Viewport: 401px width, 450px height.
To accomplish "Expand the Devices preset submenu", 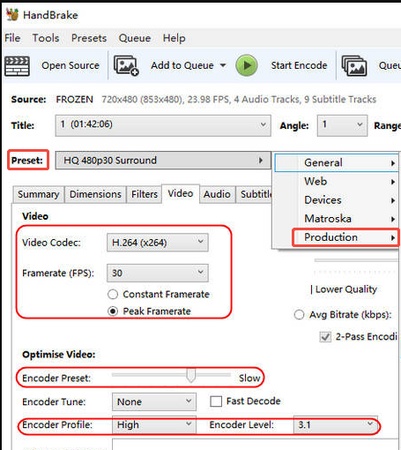I will pyautogui.click(x=336, y=200).
